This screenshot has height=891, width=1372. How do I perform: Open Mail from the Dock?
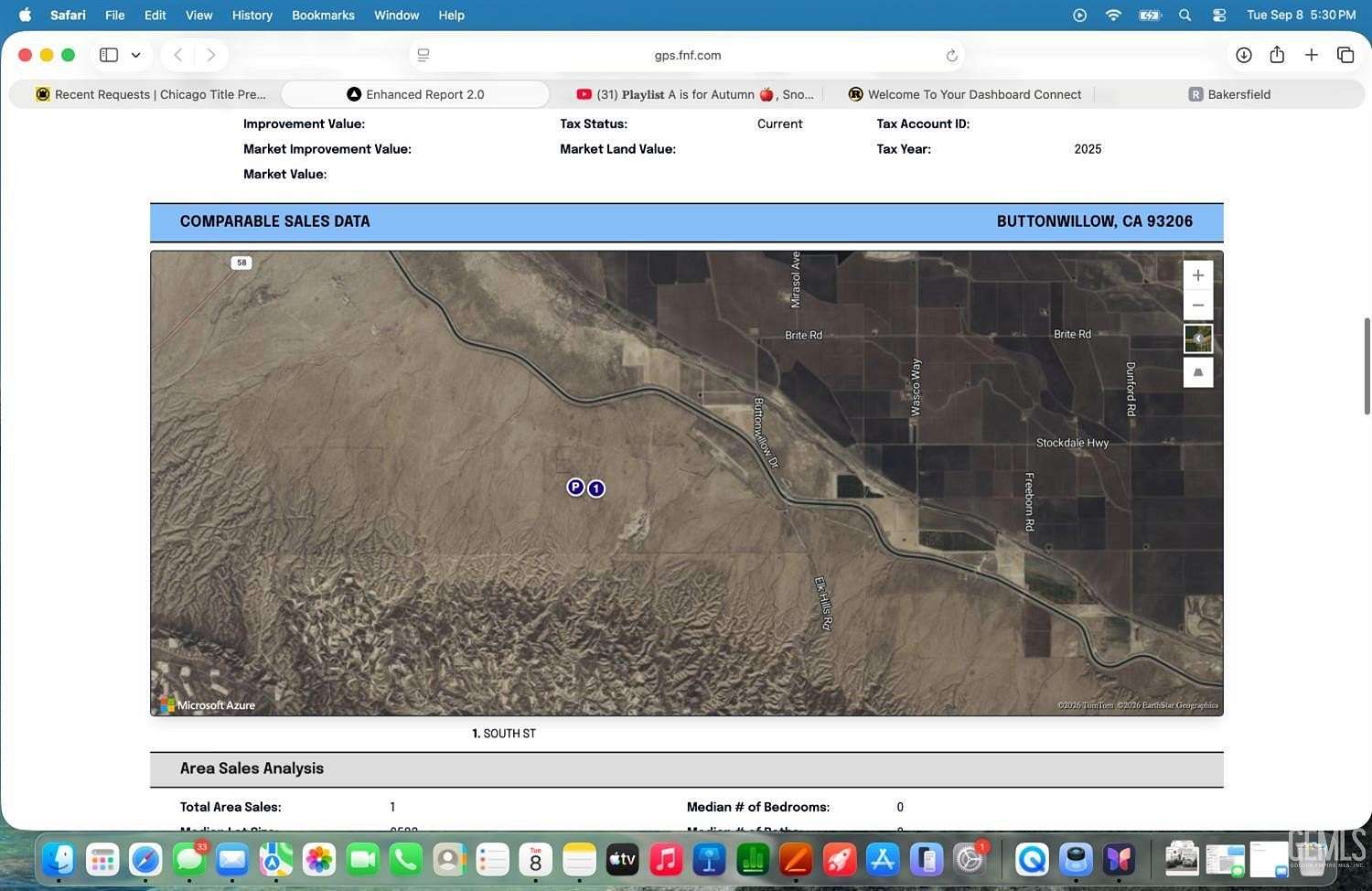click(232, 859)
